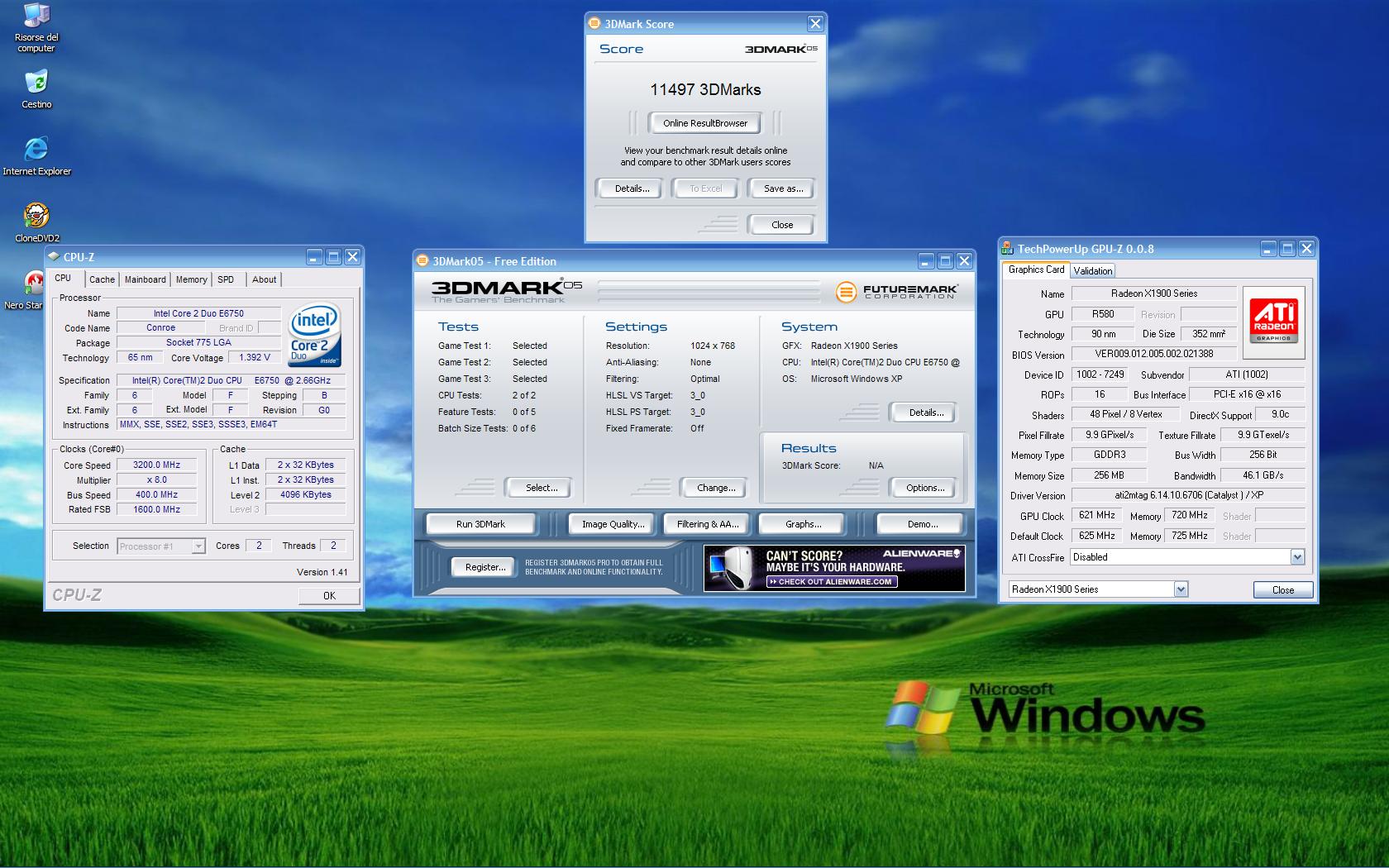Click the Core Speed 3200.0 MHz field
The height and width of the screenshot is (868, 1389).
[x=156, y=465]
